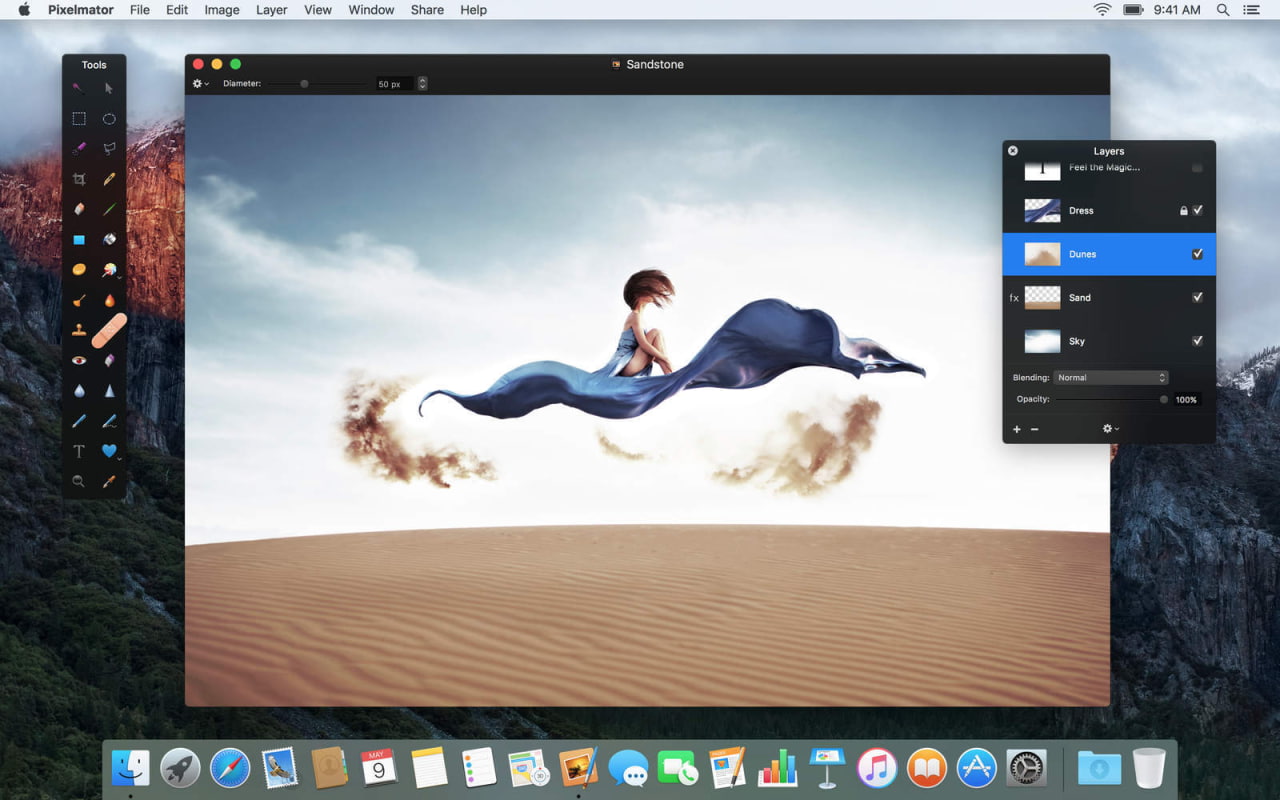Activate the Lasso selection tool
Image resolution: width=1280 pixels, height=800 pixels.
(x=109, y=148)
